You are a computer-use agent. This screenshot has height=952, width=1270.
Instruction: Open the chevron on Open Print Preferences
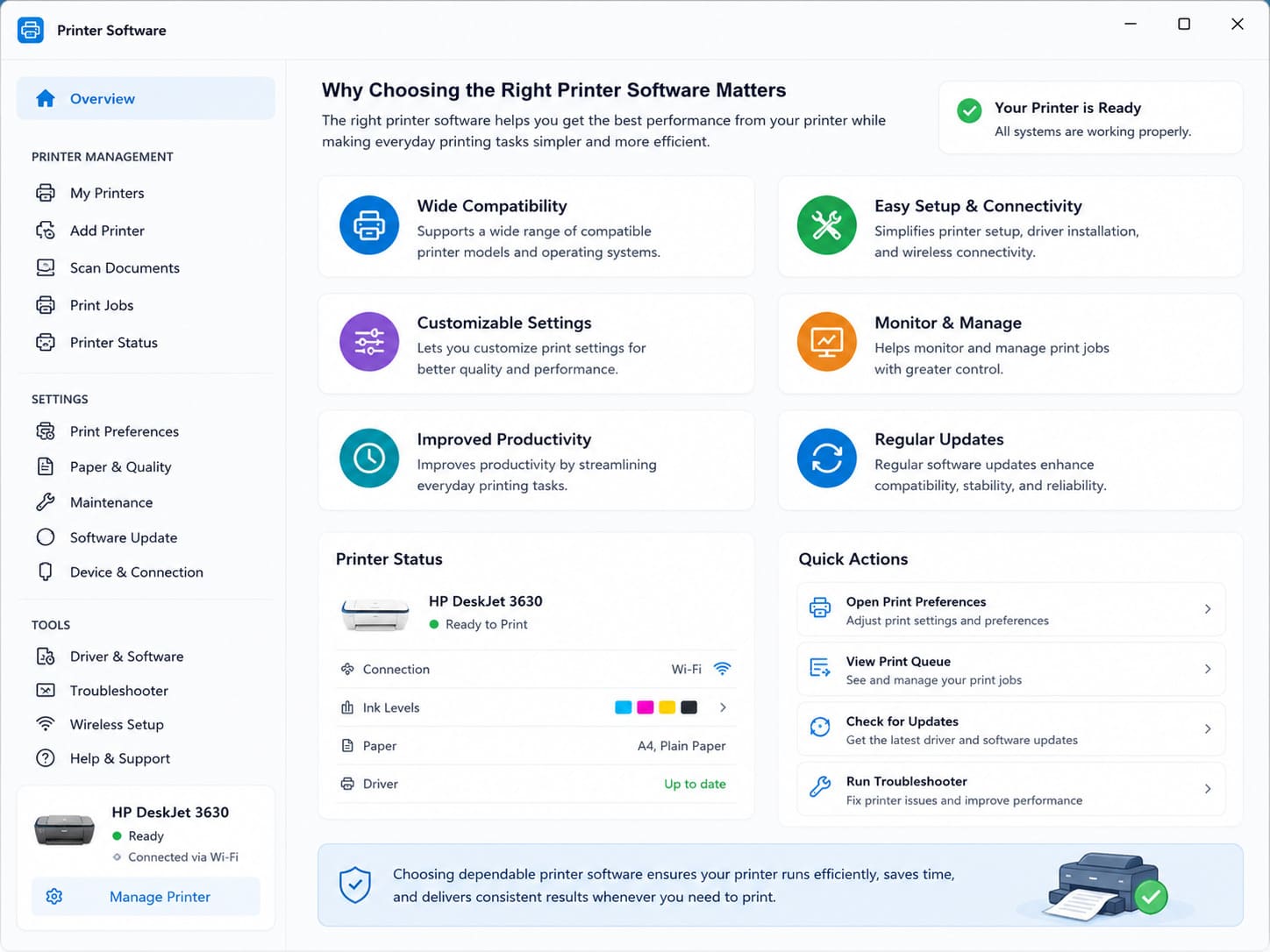coord(1208,609)
